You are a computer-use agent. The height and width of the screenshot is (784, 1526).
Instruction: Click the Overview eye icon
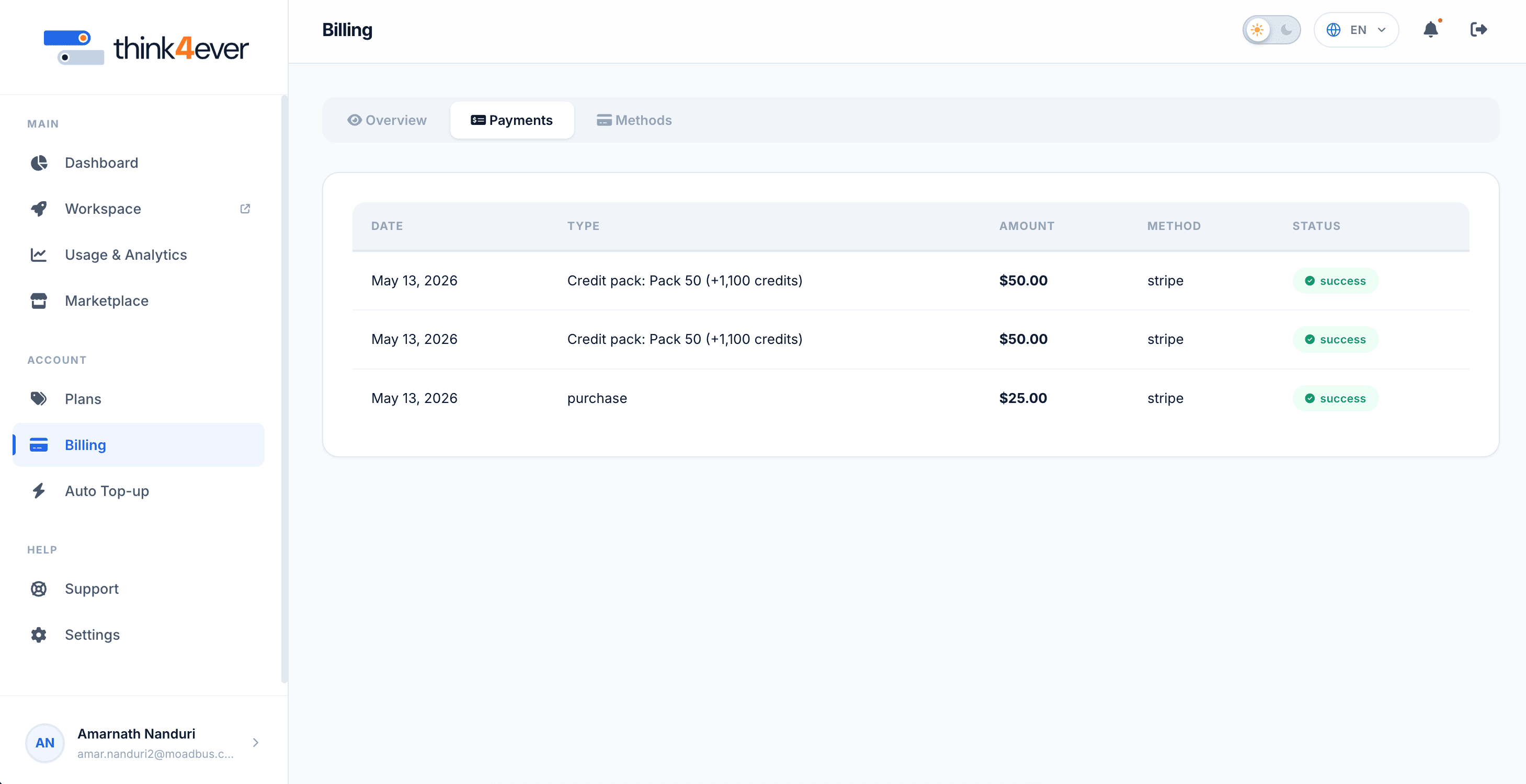(354, 120)
